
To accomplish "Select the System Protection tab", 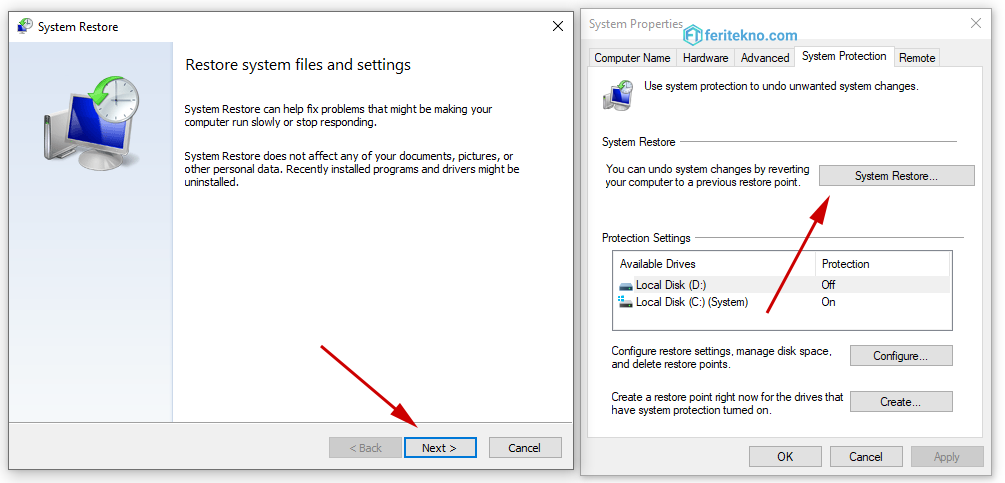I will [x=843, y=56].
